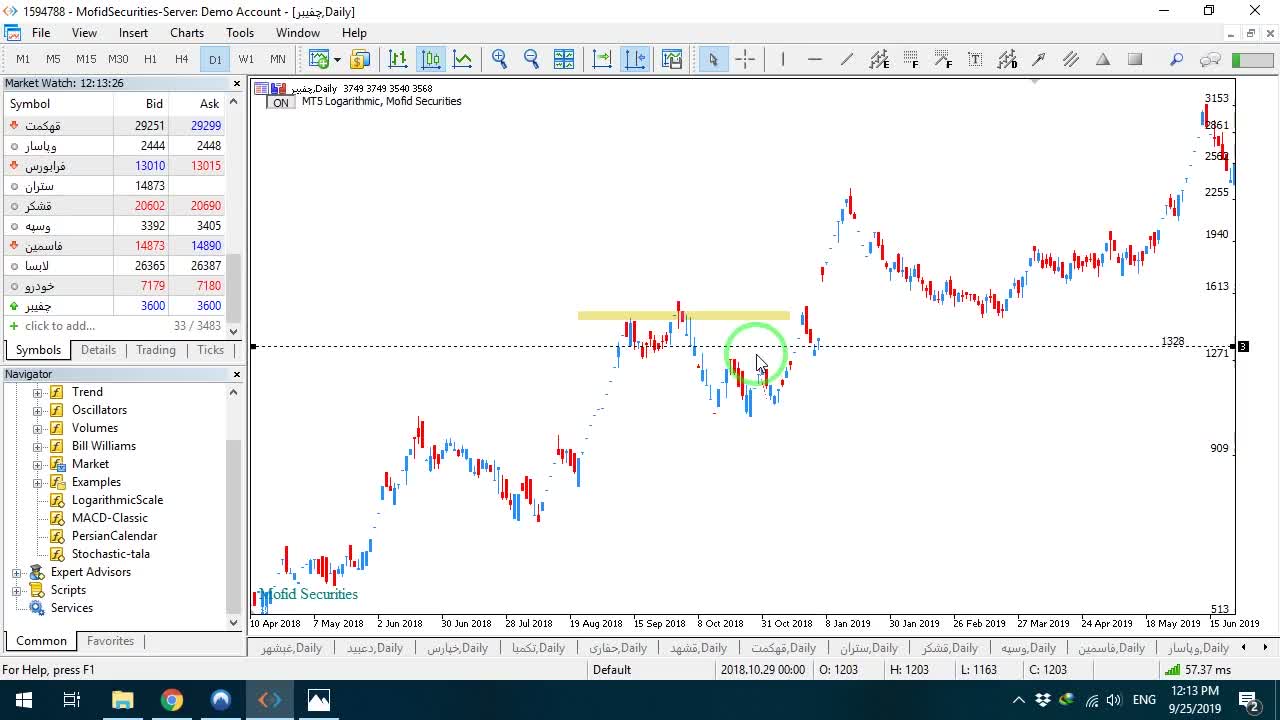Select the horizontal line tool
The image size is (1280, 720).
tap(815, 59)
